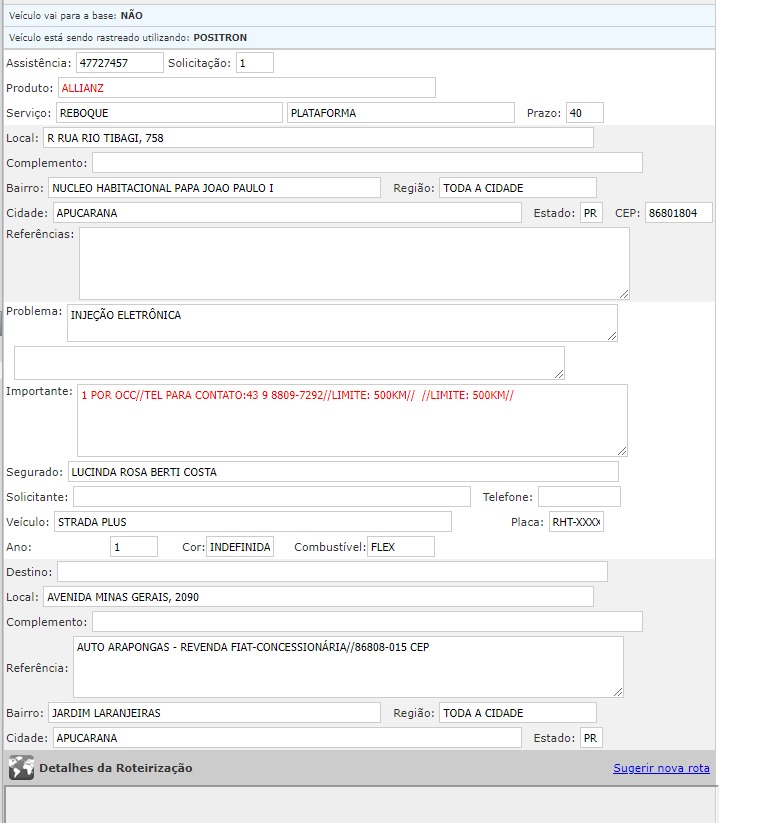Select the Solicitação input field
Screen dimensions: 782x823
[254, 63]
